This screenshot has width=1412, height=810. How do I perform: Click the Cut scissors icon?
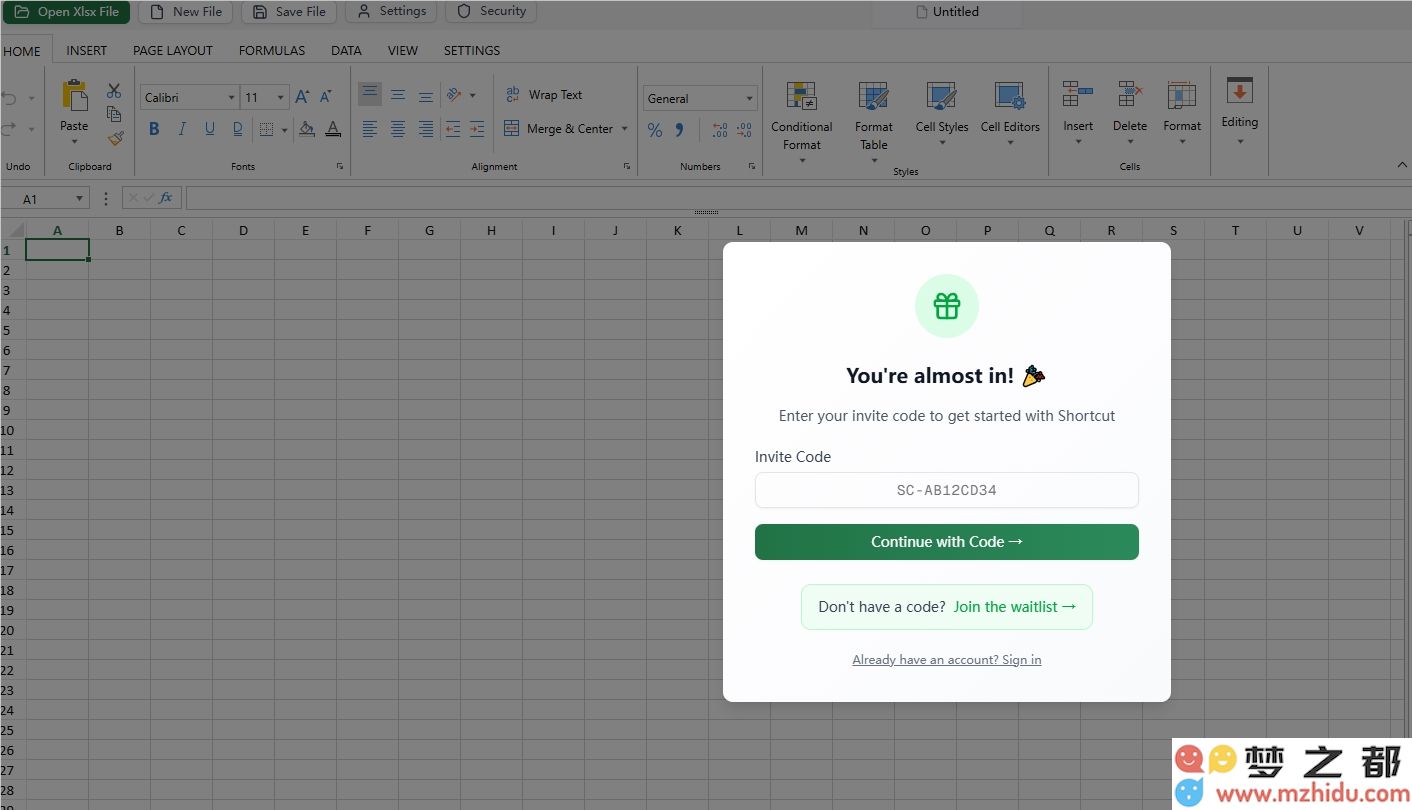coord(114,91)
